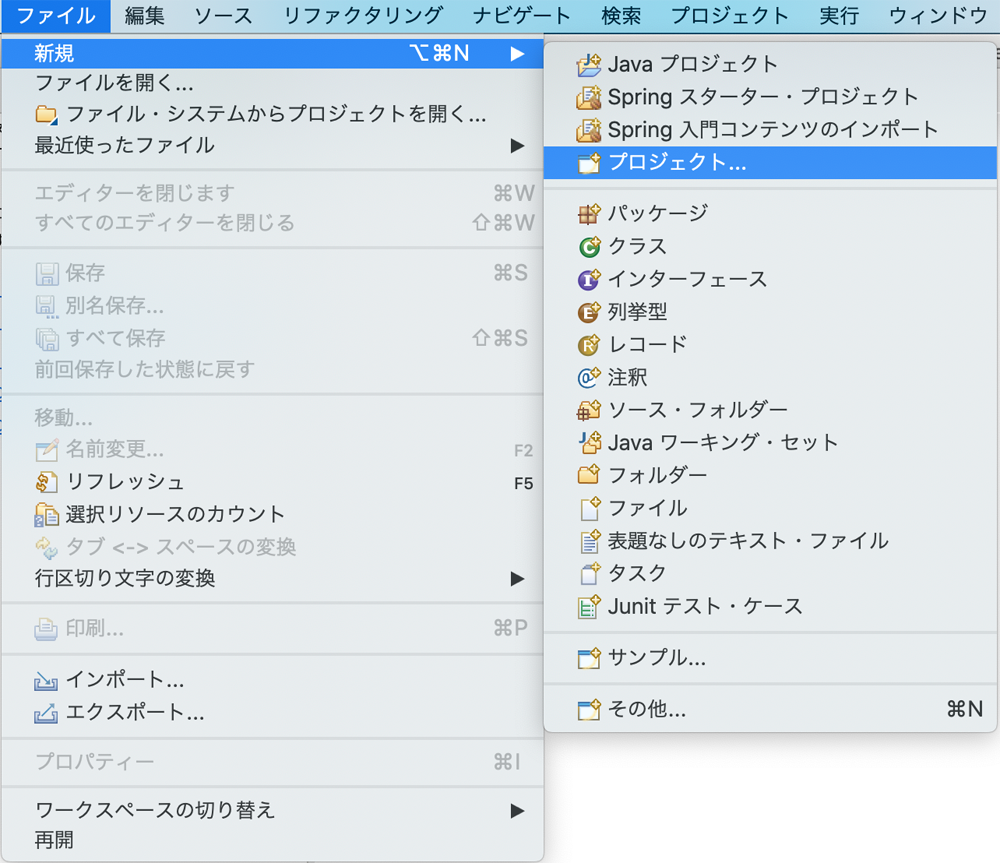Select ワークスペースの切り替え menu entry

pos(272,811)
